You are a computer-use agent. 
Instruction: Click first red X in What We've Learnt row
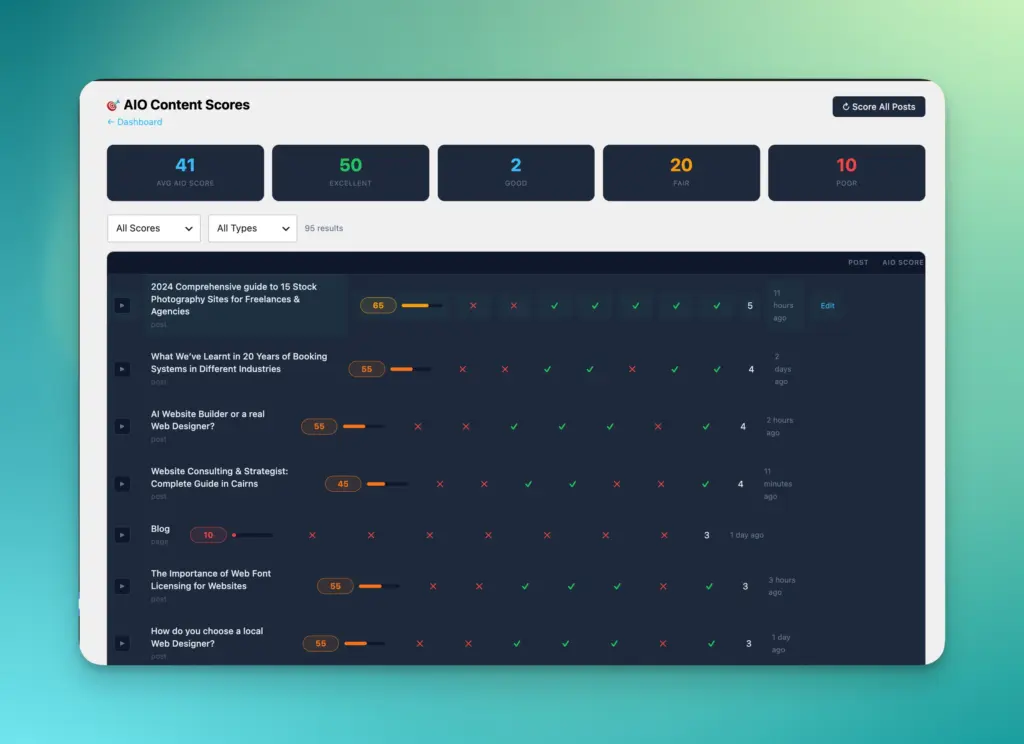tap(462, 369)
